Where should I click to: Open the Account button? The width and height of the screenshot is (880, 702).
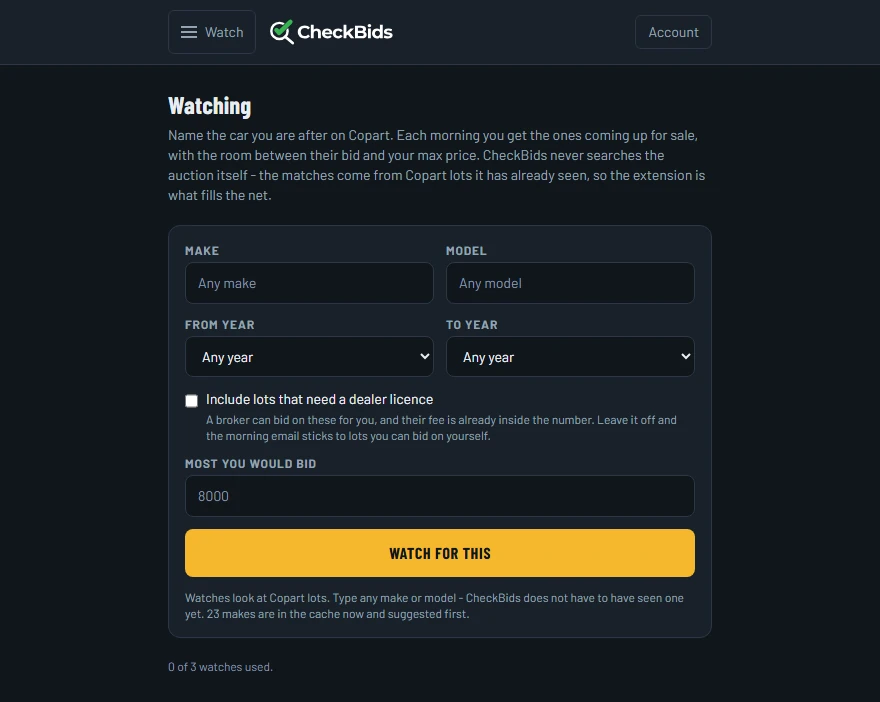click(x=673, y=32)
